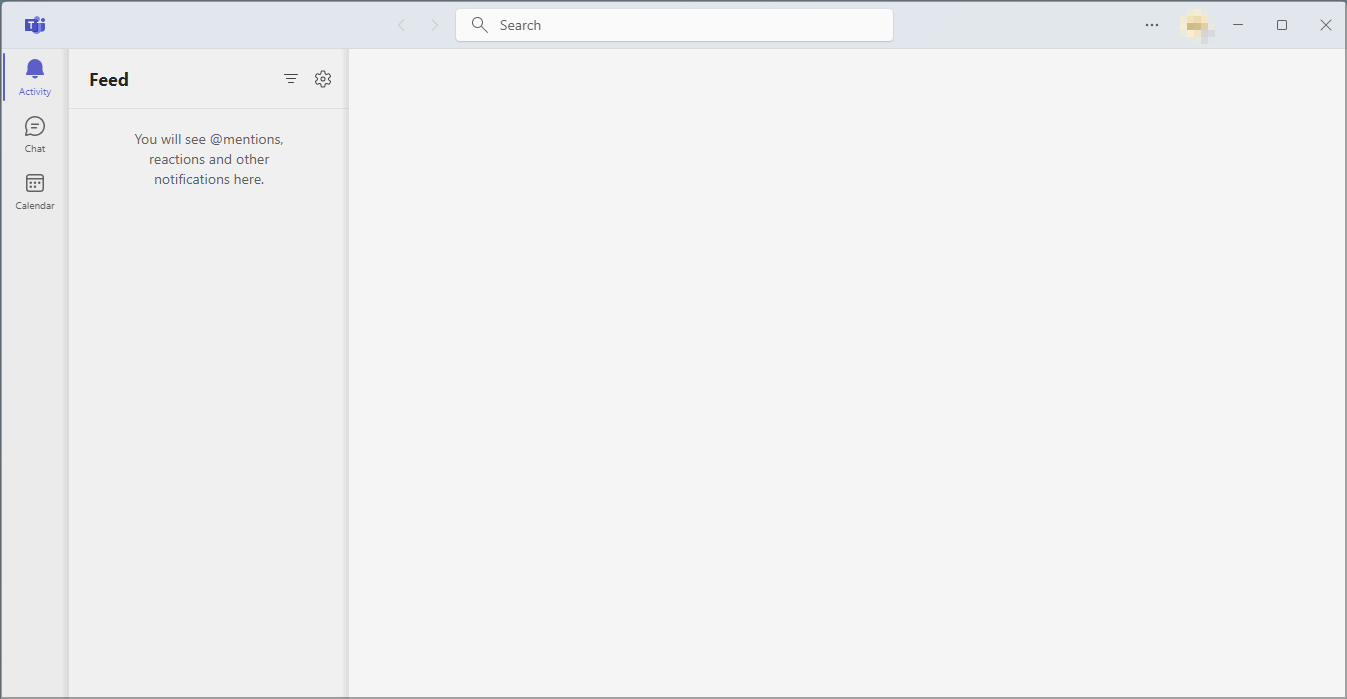Switch to the Calendar section
The image size is (1347, 699).
click(x=34, y=191)
